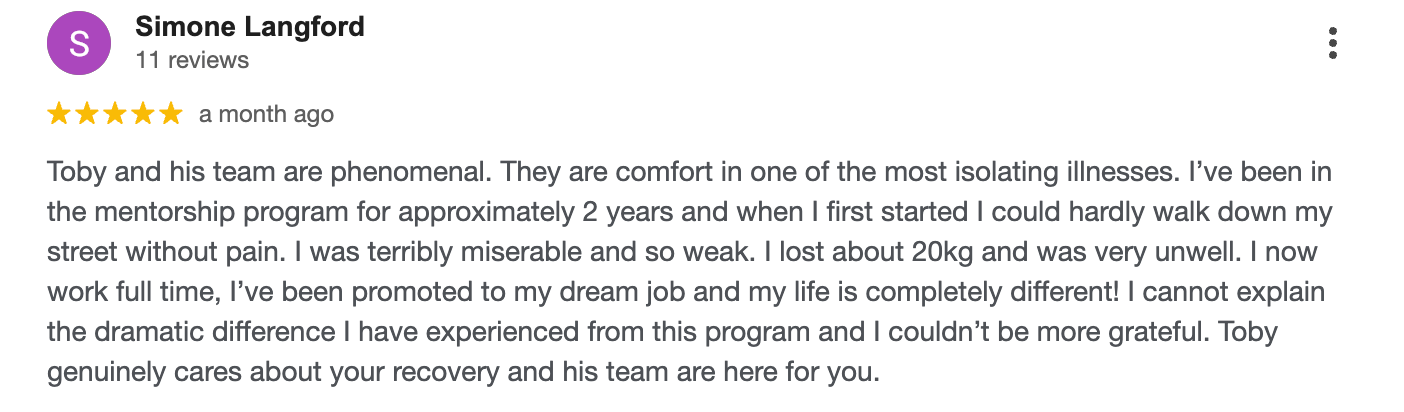The height and width of the screenshot is (412, 1404).
Task: Click the "a month ago" timestamp
Action: click(266, 114)
